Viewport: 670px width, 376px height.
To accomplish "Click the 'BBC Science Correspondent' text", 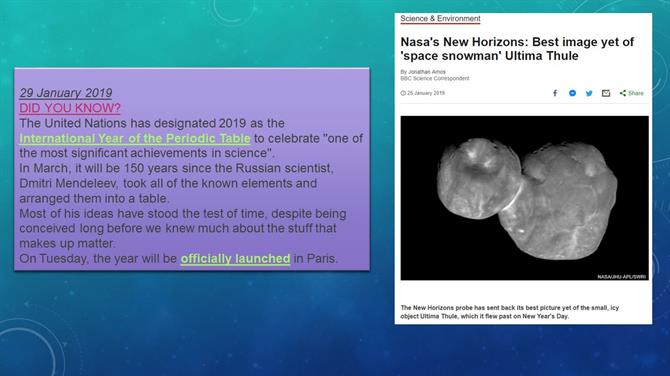I will [435, 79].
